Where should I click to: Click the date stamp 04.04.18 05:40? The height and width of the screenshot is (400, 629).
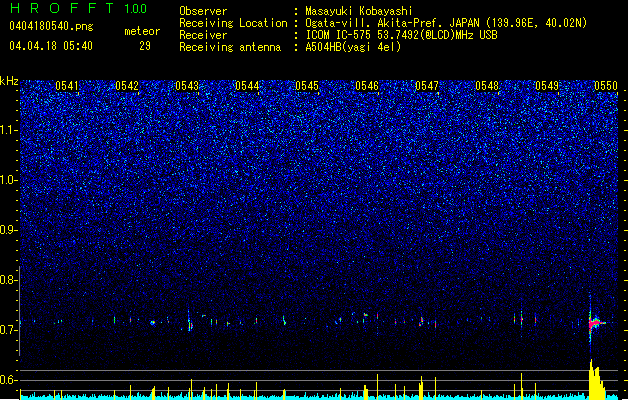point(51,46)
